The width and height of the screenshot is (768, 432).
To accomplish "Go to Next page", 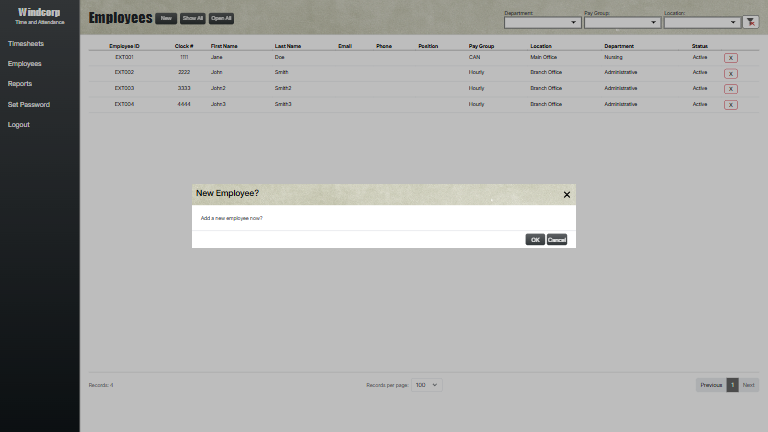I will pos(748,385).
